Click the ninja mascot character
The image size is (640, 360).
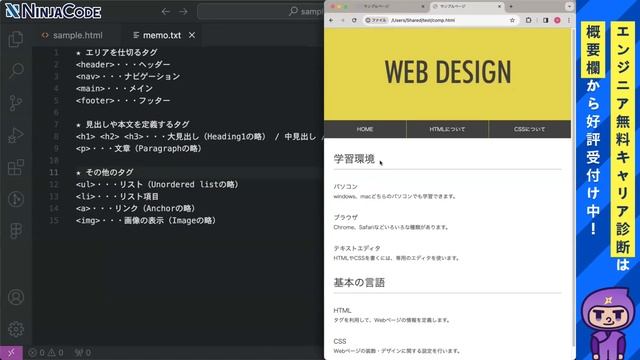(x=608, y=324)
